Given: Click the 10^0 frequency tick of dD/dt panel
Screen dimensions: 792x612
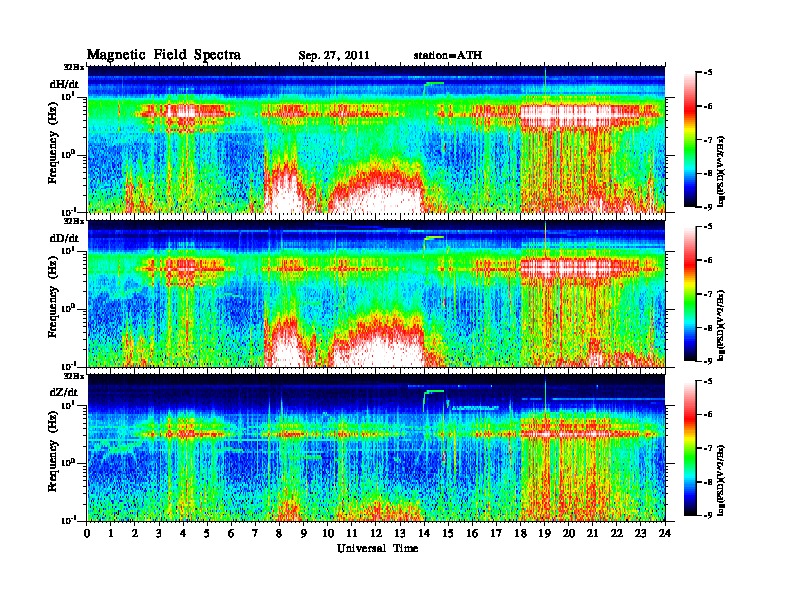Looking at the screenshot, I should tap(68, 308).
